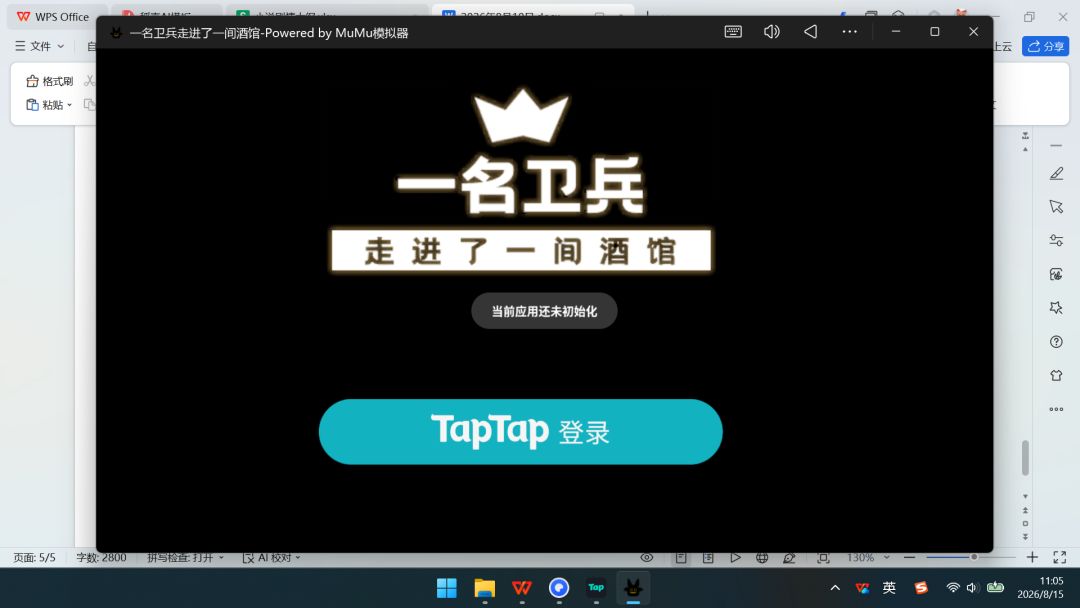The height and width of the screenshot is (608, 1080).
Task: Click the MuMu back triangle icon
Action: pyautogui.click(x=811, y=32)
